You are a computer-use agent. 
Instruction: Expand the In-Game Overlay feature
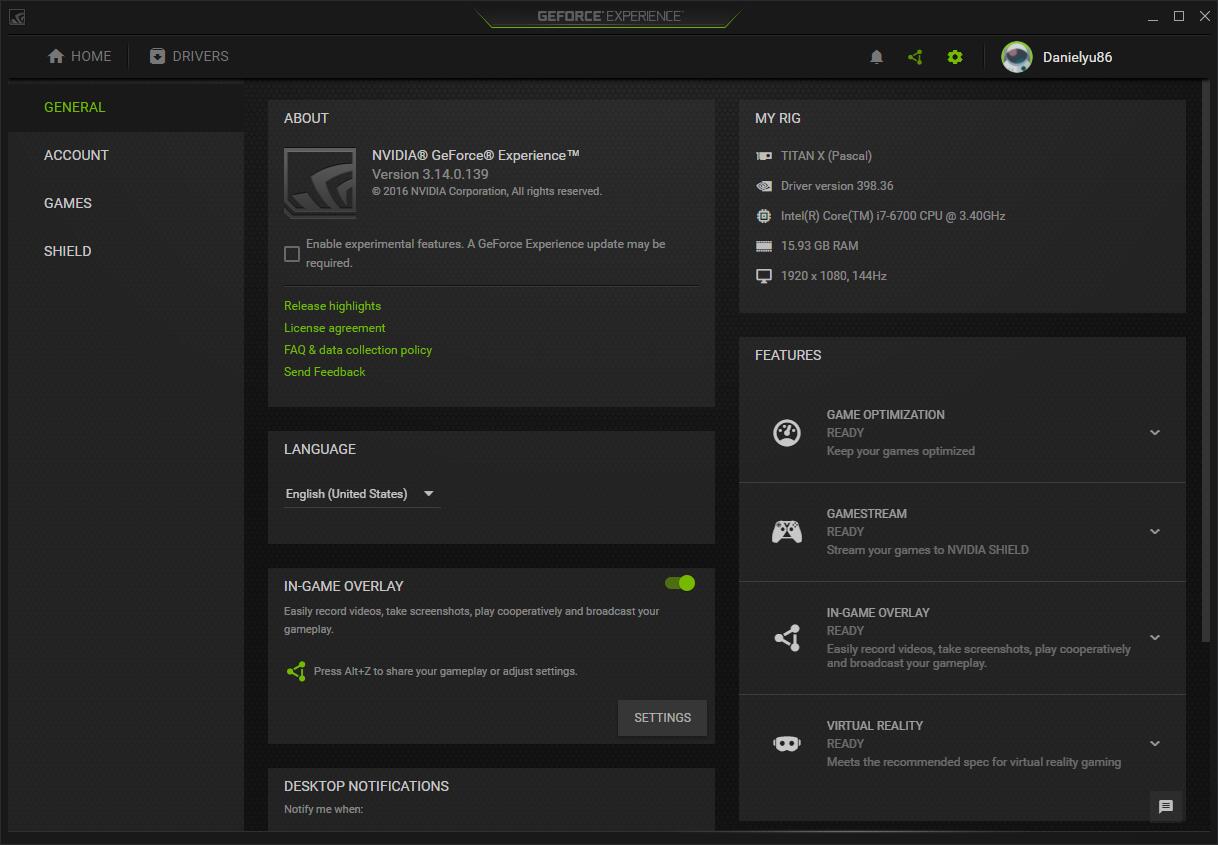pos(1155,638)
